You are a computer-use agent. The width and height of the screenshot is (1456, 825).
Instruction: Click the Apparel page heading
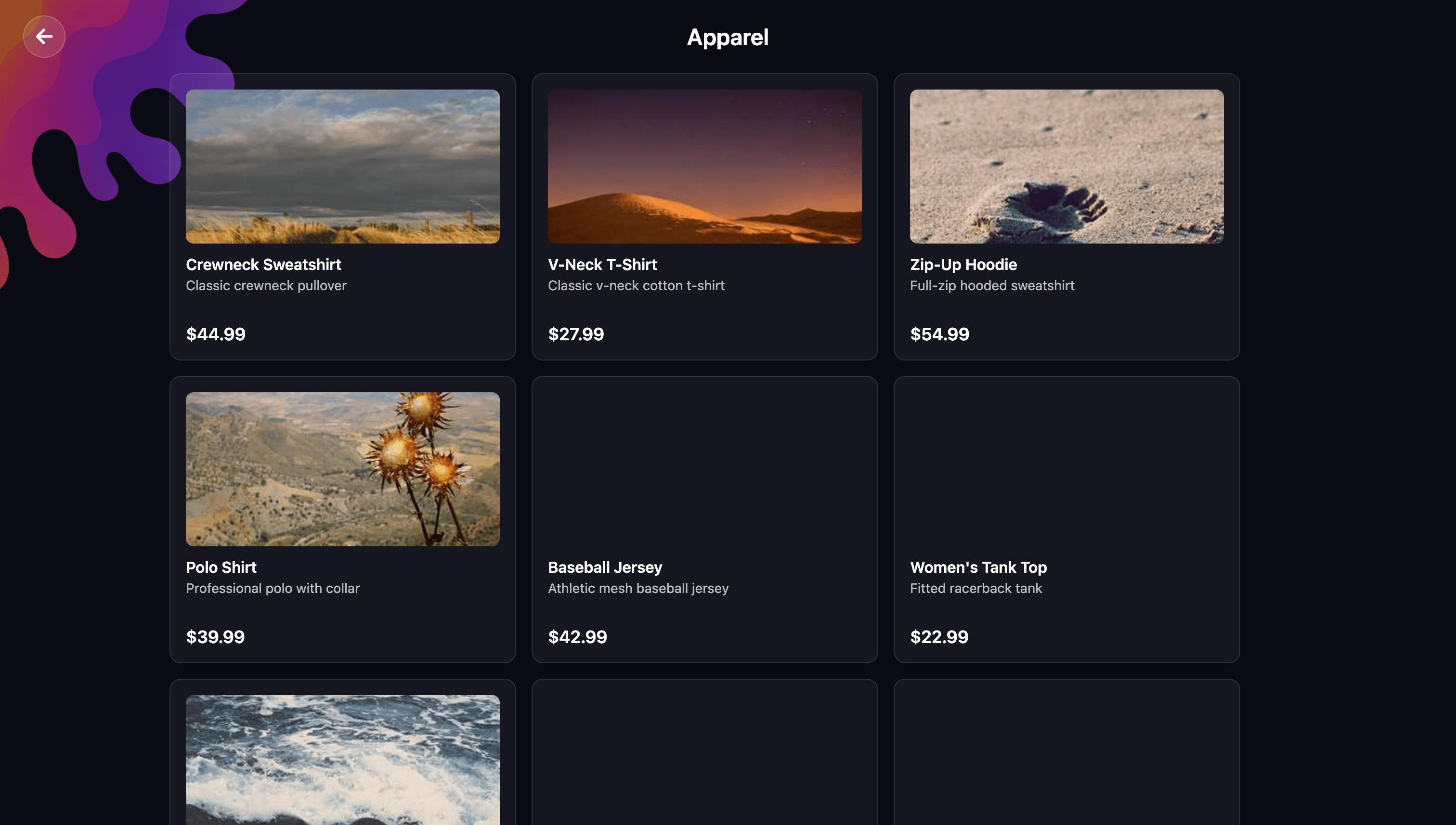tap(727, 38)
